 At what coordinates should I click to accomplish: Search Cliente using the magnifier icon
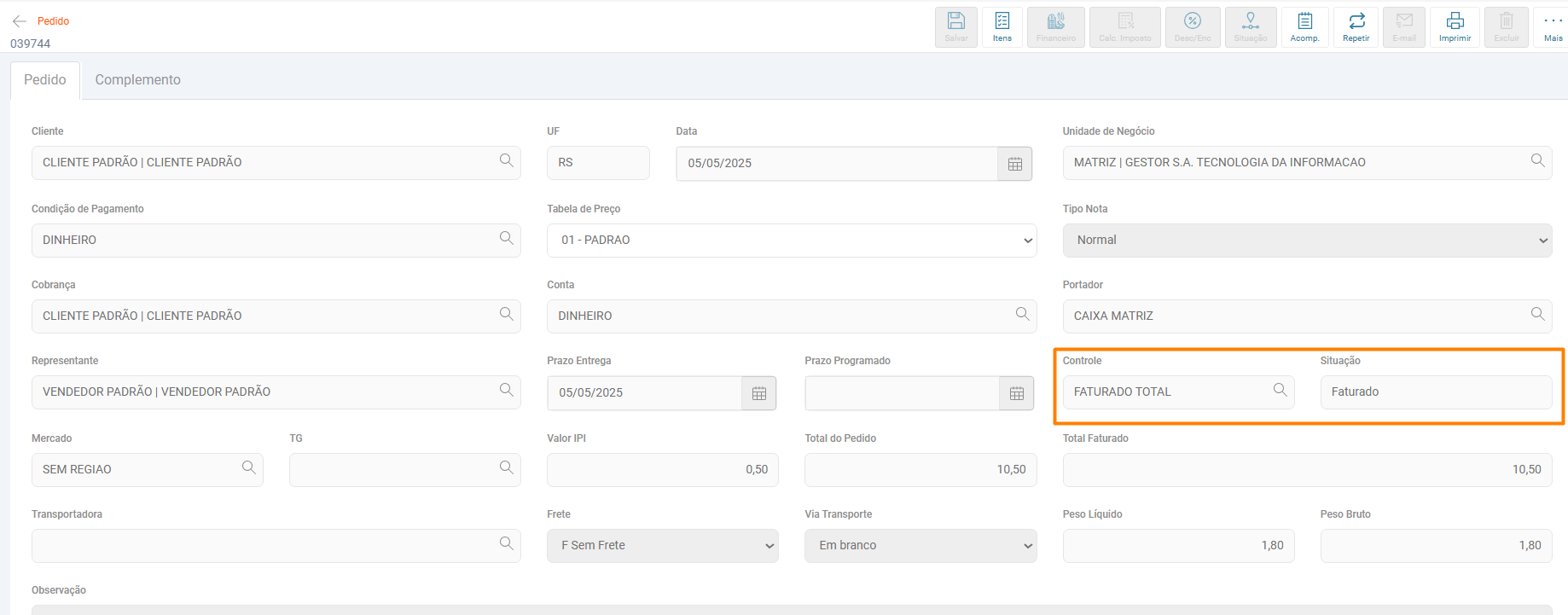[506, 160]
